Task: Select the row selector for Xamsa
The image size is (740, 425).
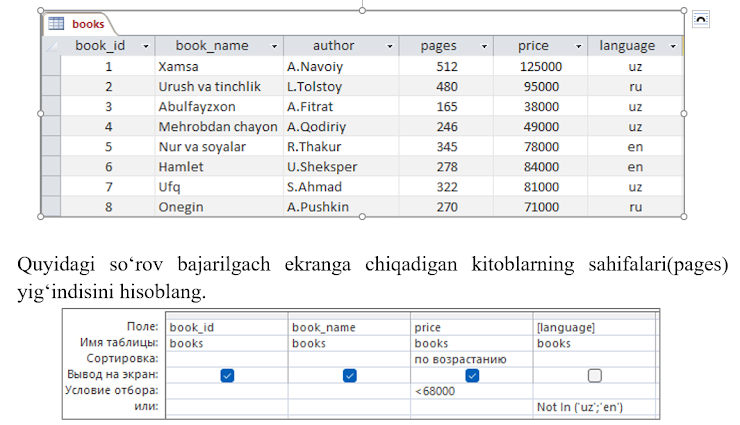Action: tap(51, 66)
